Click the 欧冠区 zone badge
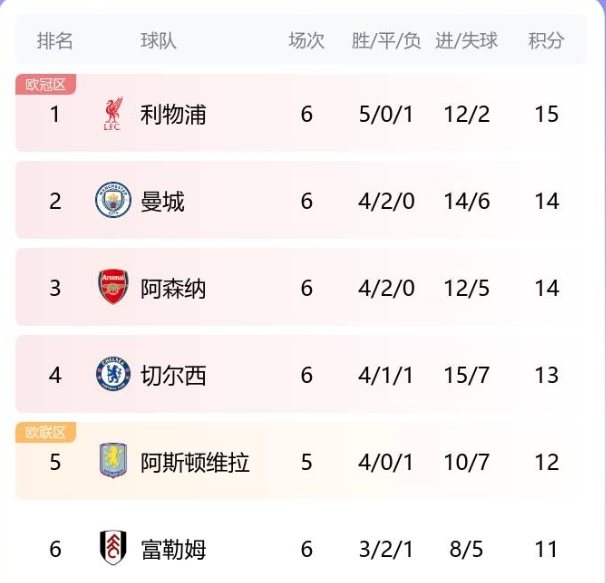 (46, 84)
